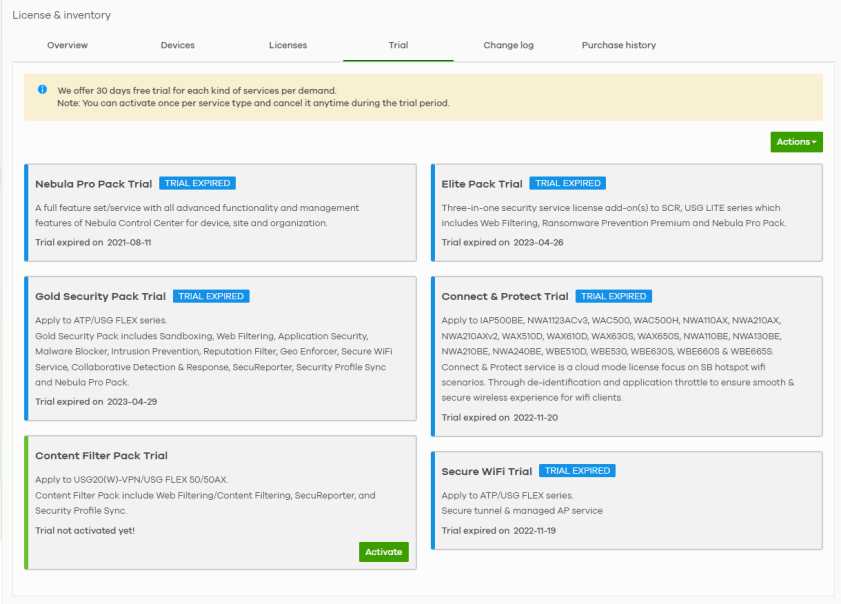
Task: Click Trial Expired badge on Connect & Protect
Action: click(614, 296)
